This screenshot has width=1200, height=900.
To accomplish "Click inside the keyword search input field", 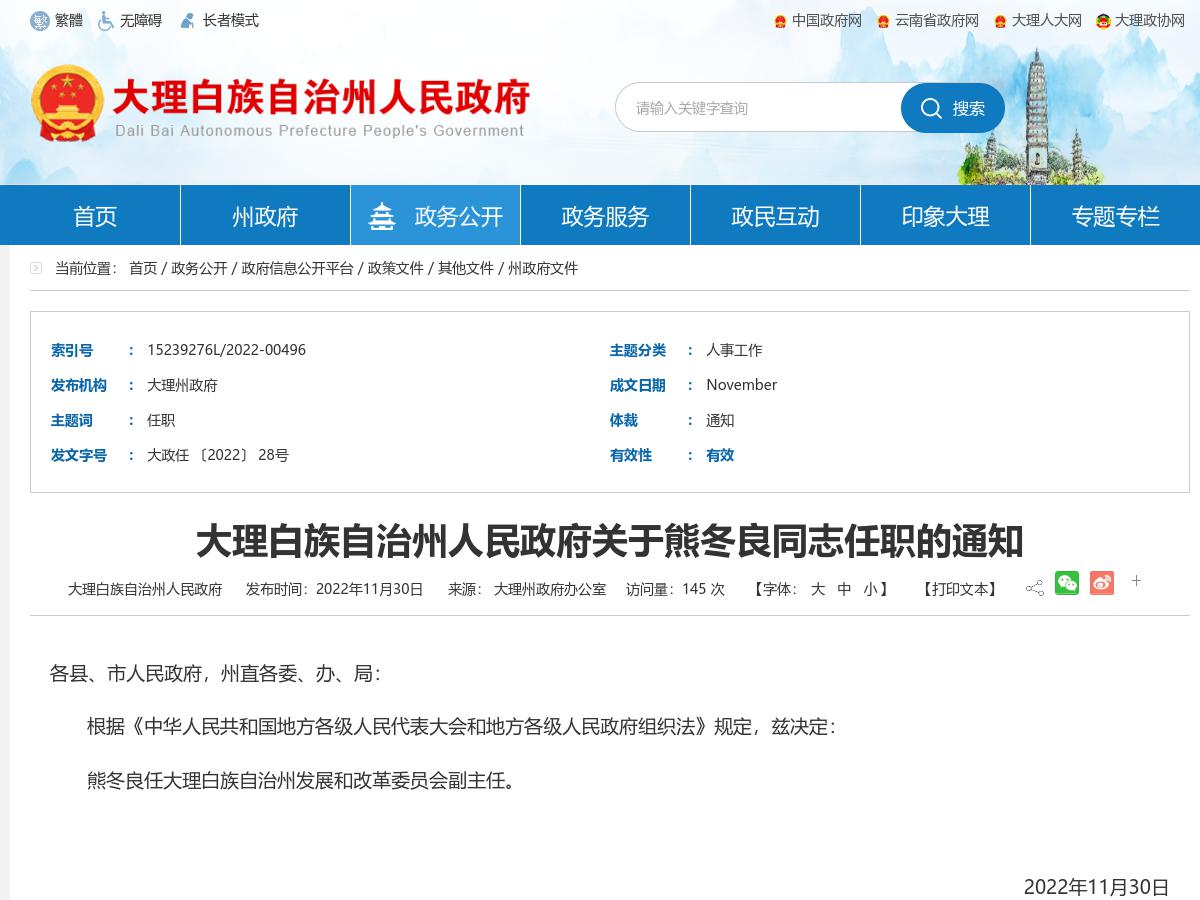I will tap(760, 107).
